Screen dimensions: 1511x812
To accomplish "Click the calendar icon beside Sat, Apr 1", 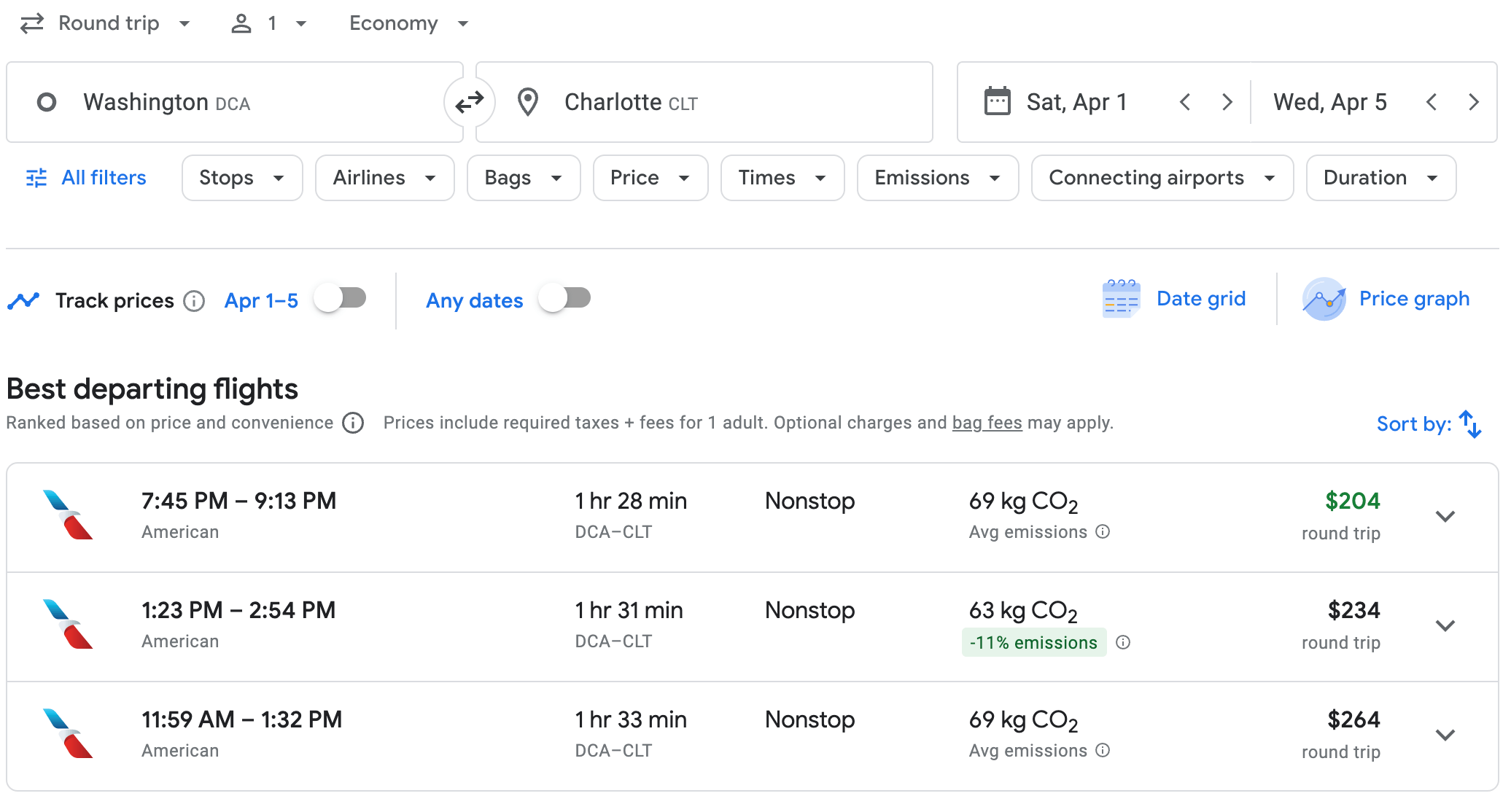I will pyautogui.click(x=997, y=101).
